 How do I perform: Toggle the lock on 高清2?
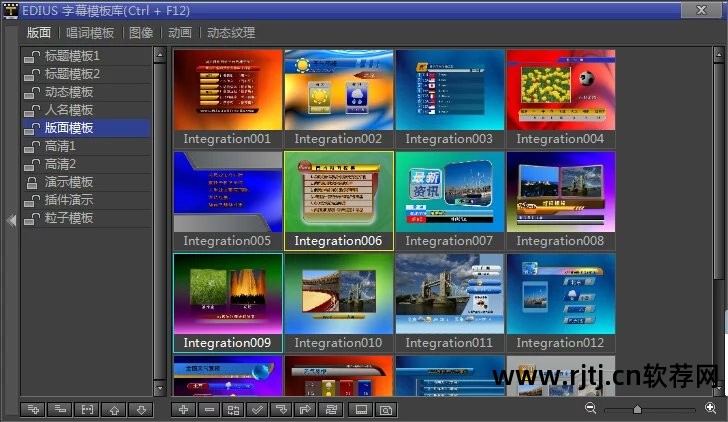[x=32, y=165]
